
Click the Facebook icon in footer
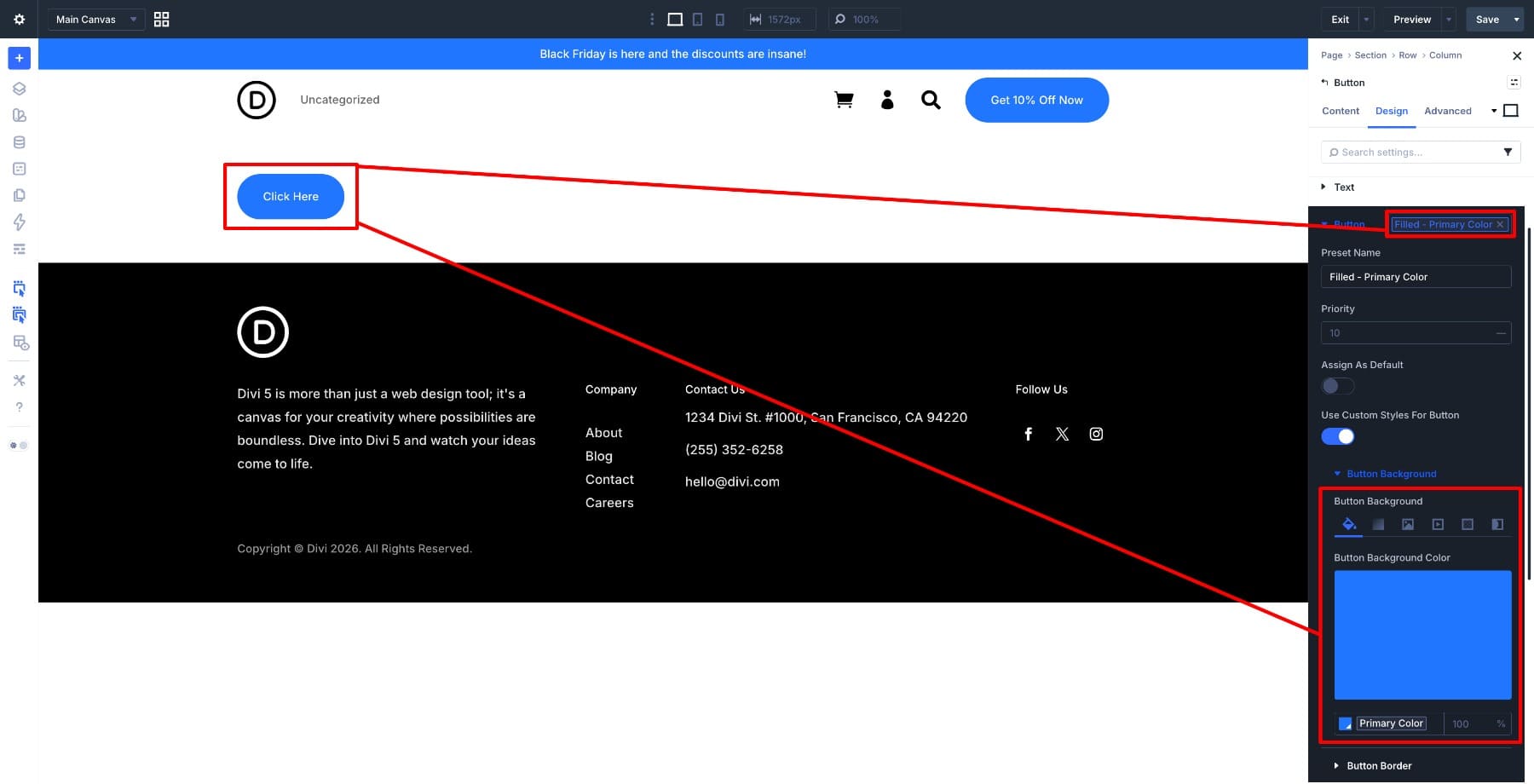point(1028,434)
